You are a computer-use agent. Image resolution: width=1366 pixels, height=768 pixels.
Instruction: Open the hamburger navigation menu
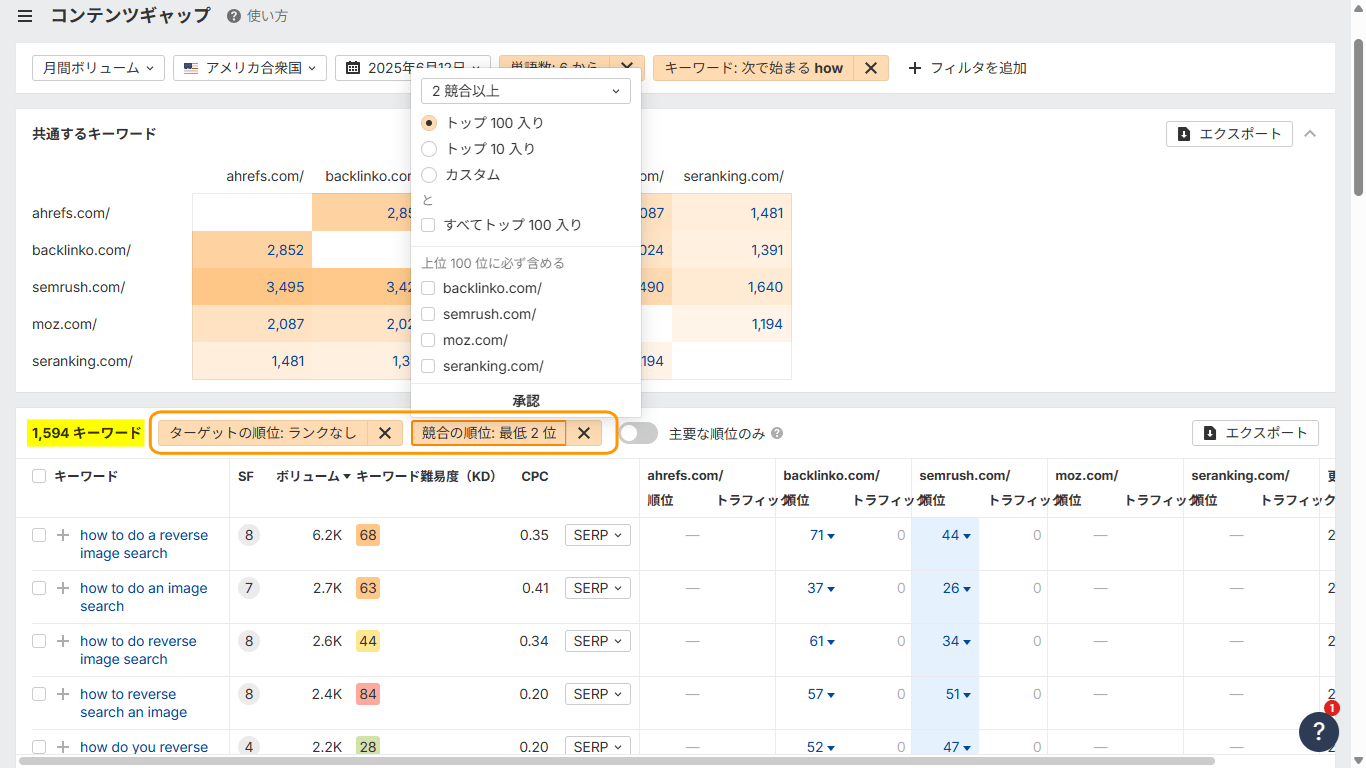point(25,15)
